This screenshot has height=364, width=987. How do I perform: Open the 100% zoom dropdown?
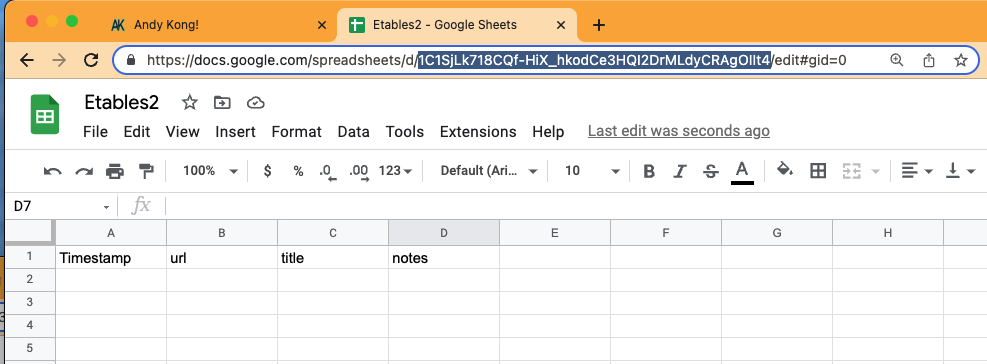click(x=210, y=171)
